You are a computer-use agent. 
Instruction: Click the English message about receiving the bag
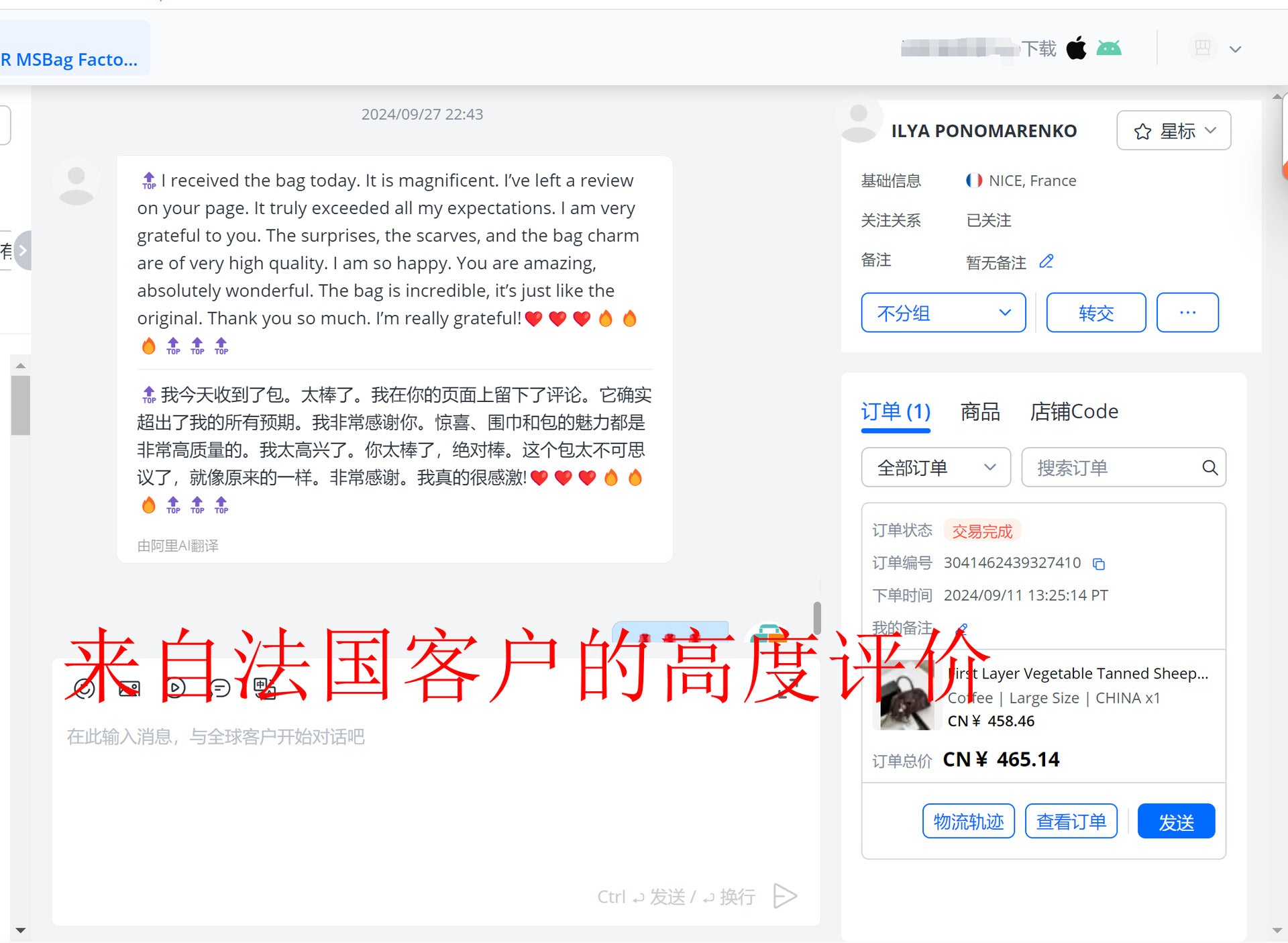point(389,262)
